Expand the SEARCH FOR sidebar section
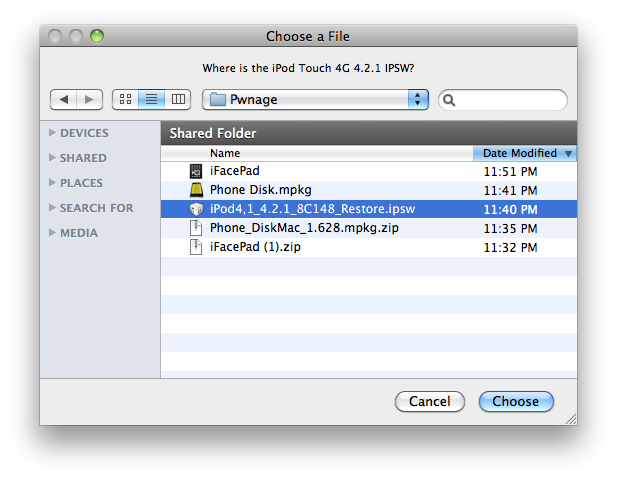617x480 pixels. click(52, 208)
